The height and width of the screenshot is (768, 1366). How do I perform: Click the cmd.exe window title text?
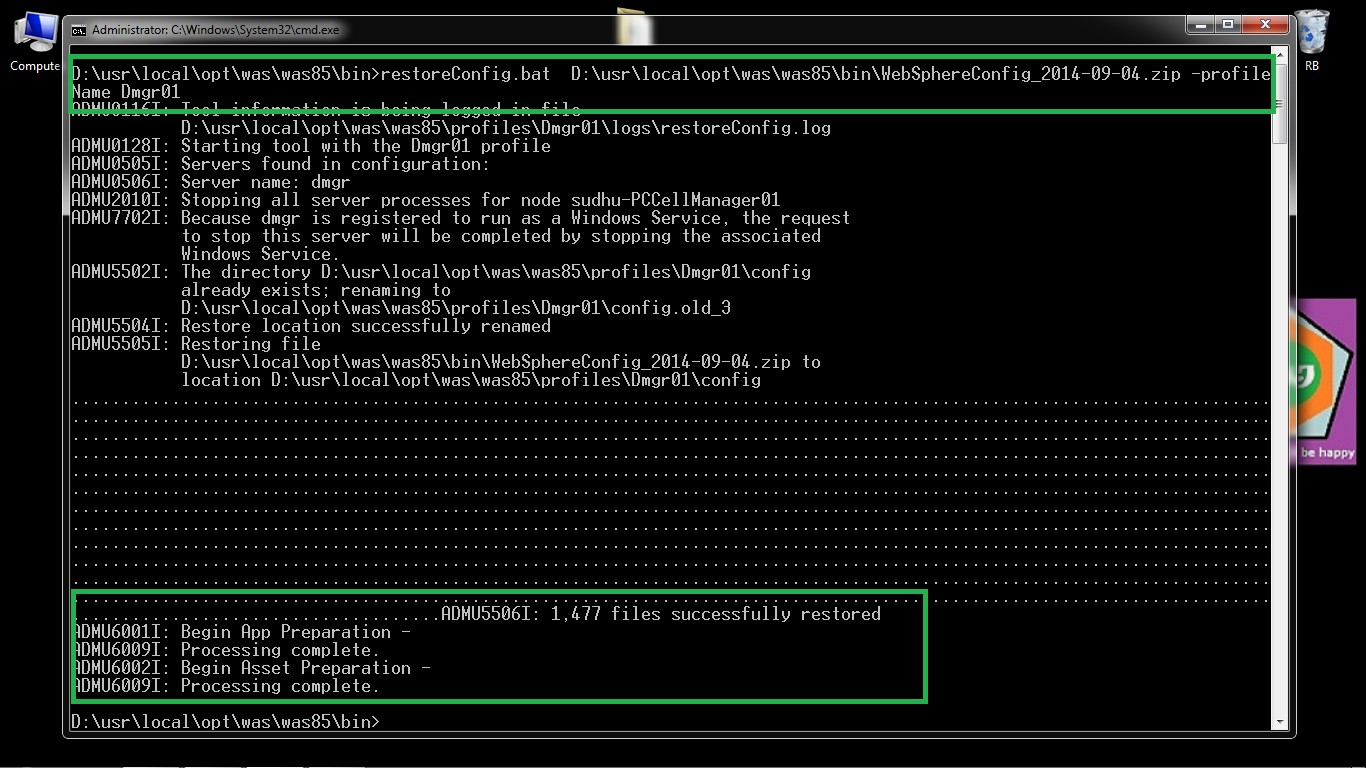click(216, 30)
